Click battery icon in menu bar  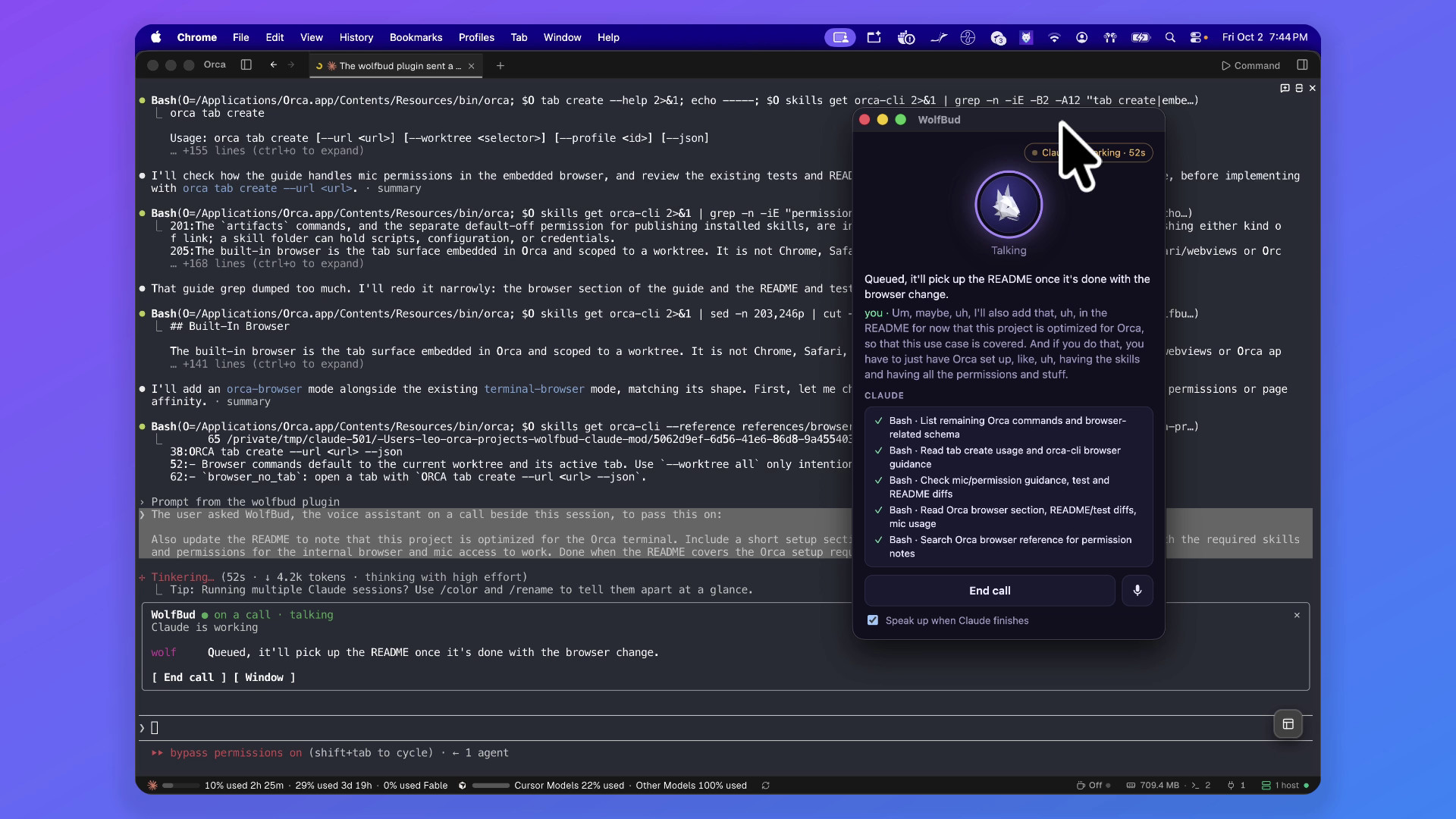pos(1141,37)
